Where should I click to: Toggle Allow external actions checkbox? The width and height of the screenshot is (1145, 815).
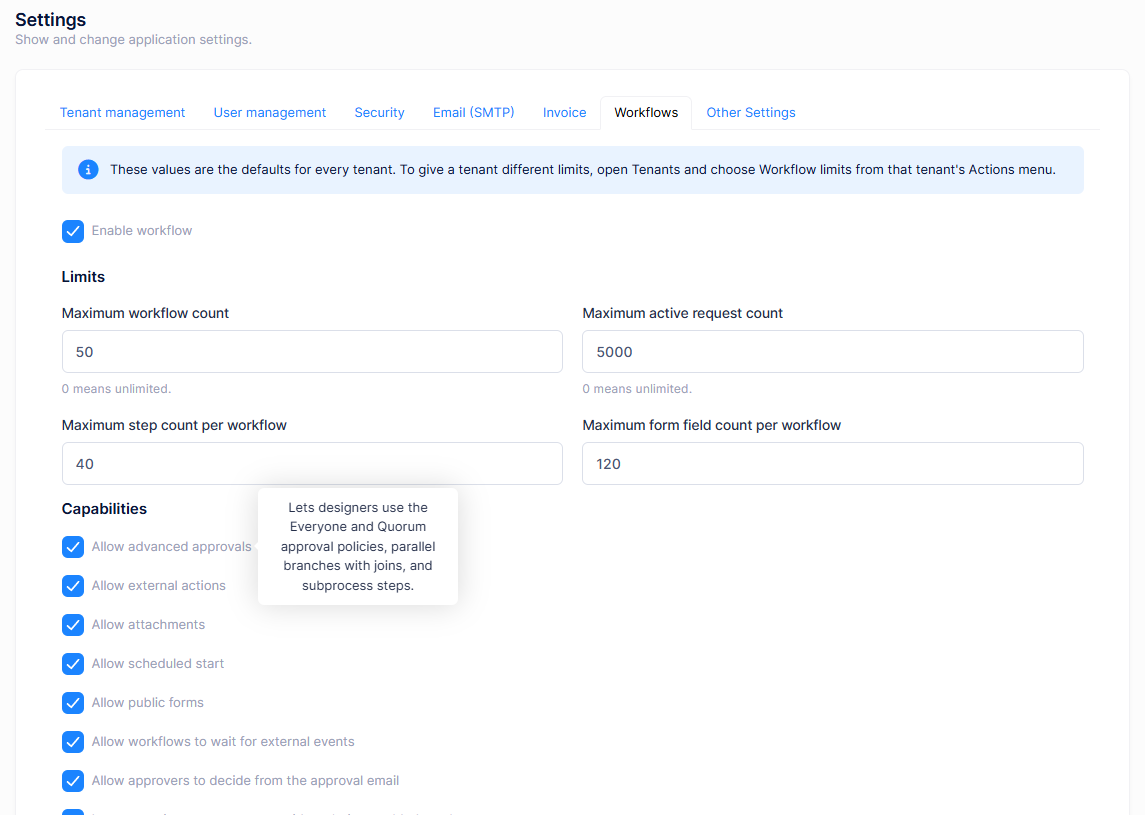pos(73,586)
